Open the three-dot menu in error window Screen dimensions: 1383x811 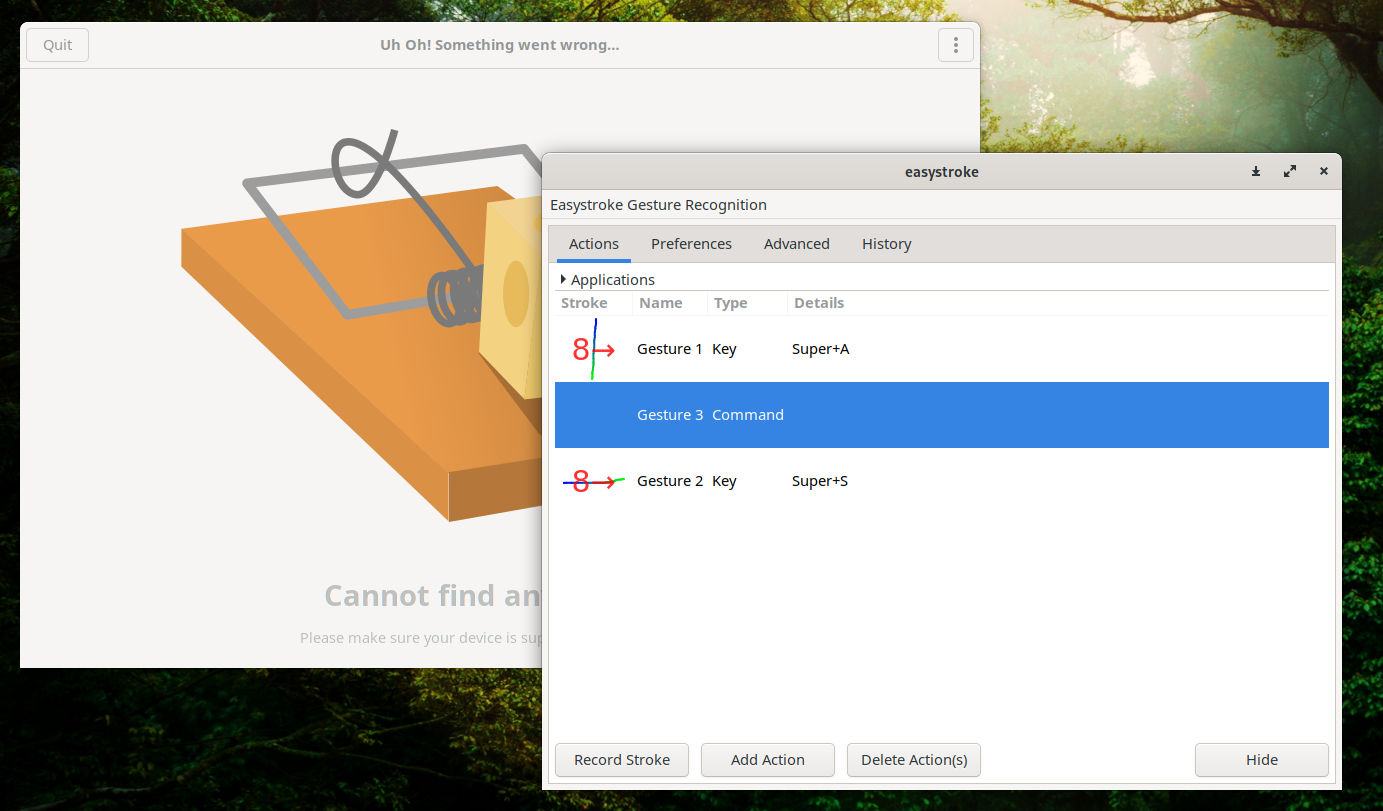click(x=956, y=45)
